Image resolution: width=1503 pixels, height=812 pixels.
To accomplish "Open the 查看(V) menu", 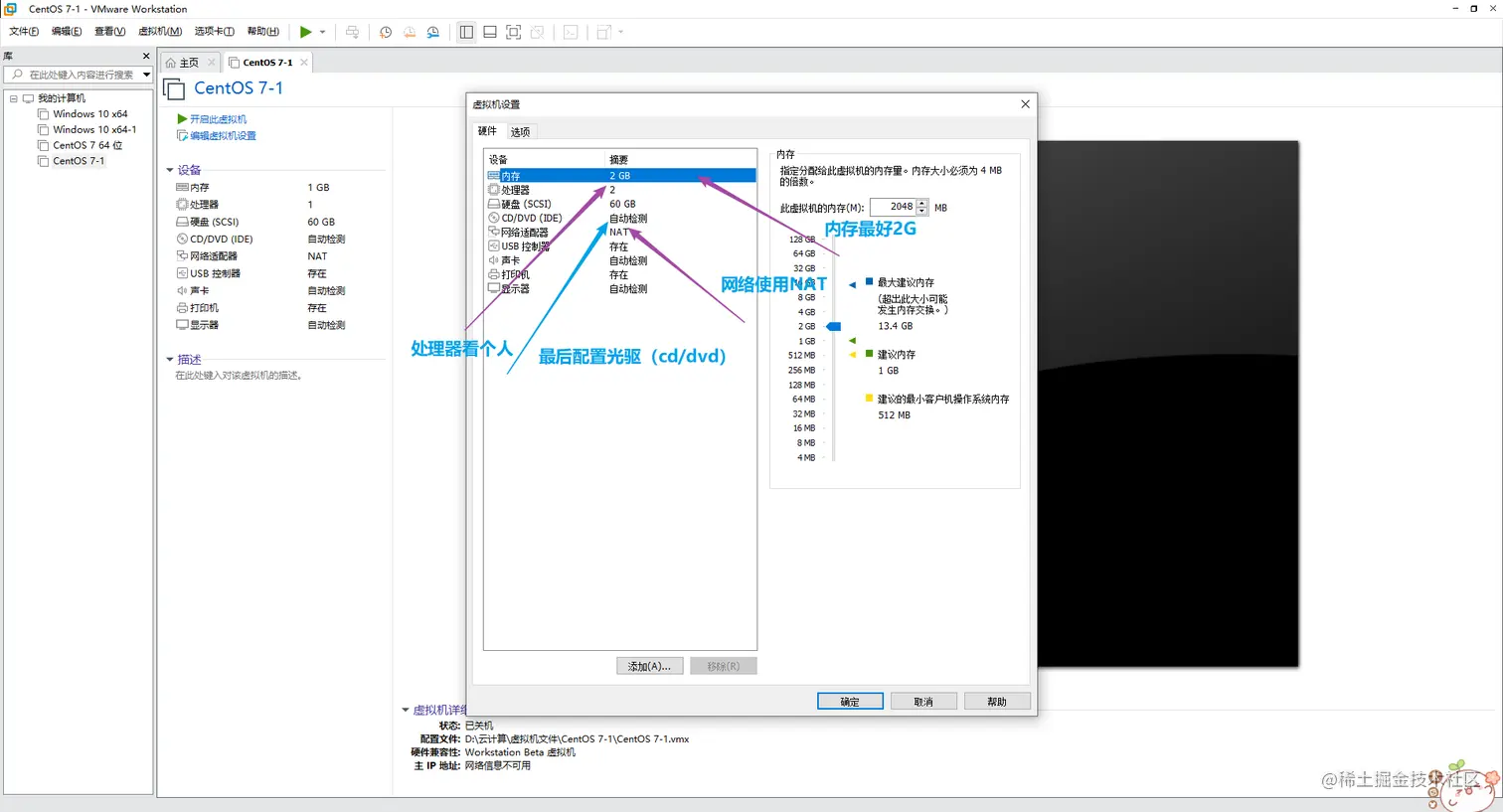I will click(109, 32).
